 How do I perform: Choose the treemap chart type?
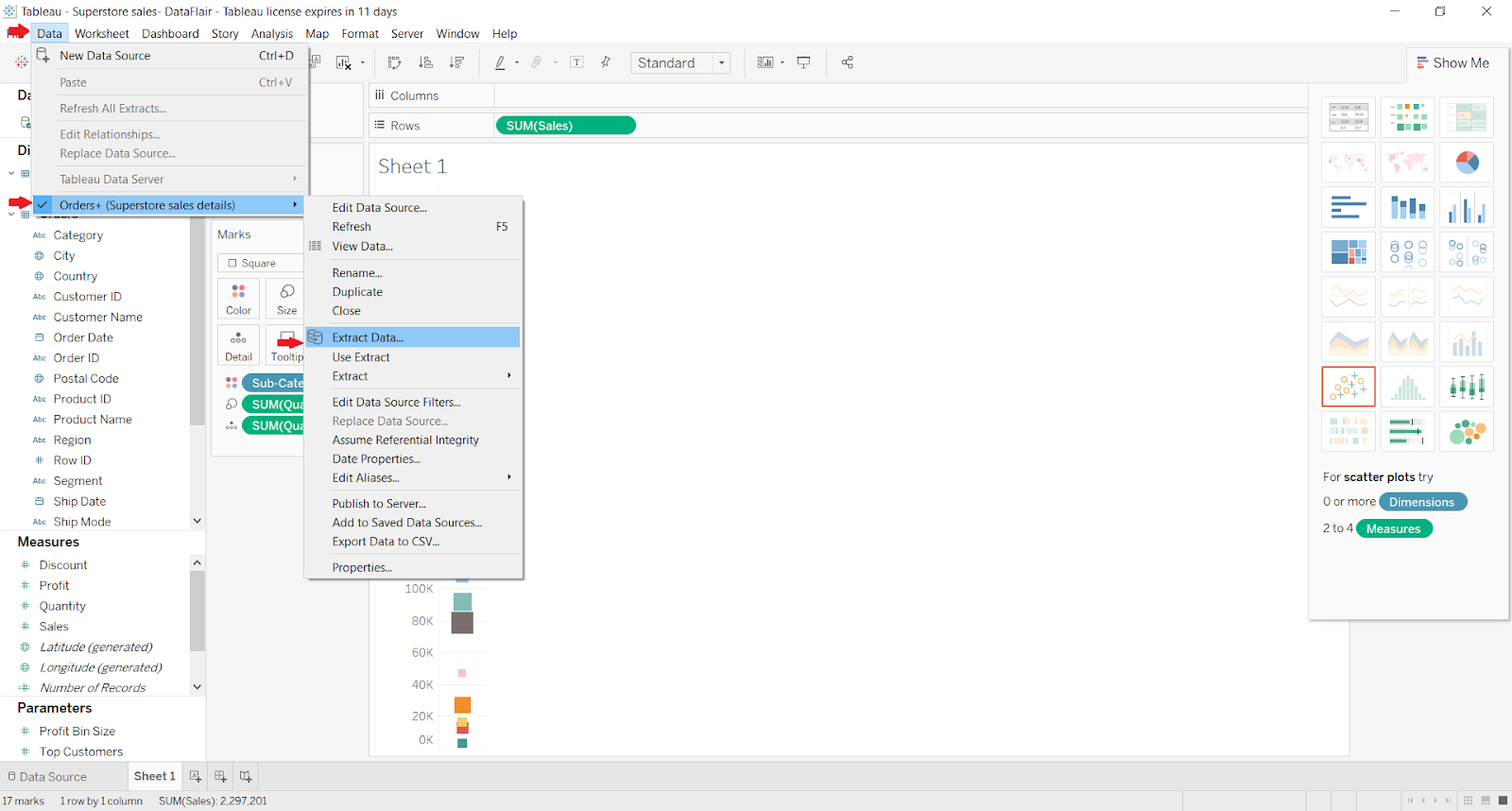1349,252
